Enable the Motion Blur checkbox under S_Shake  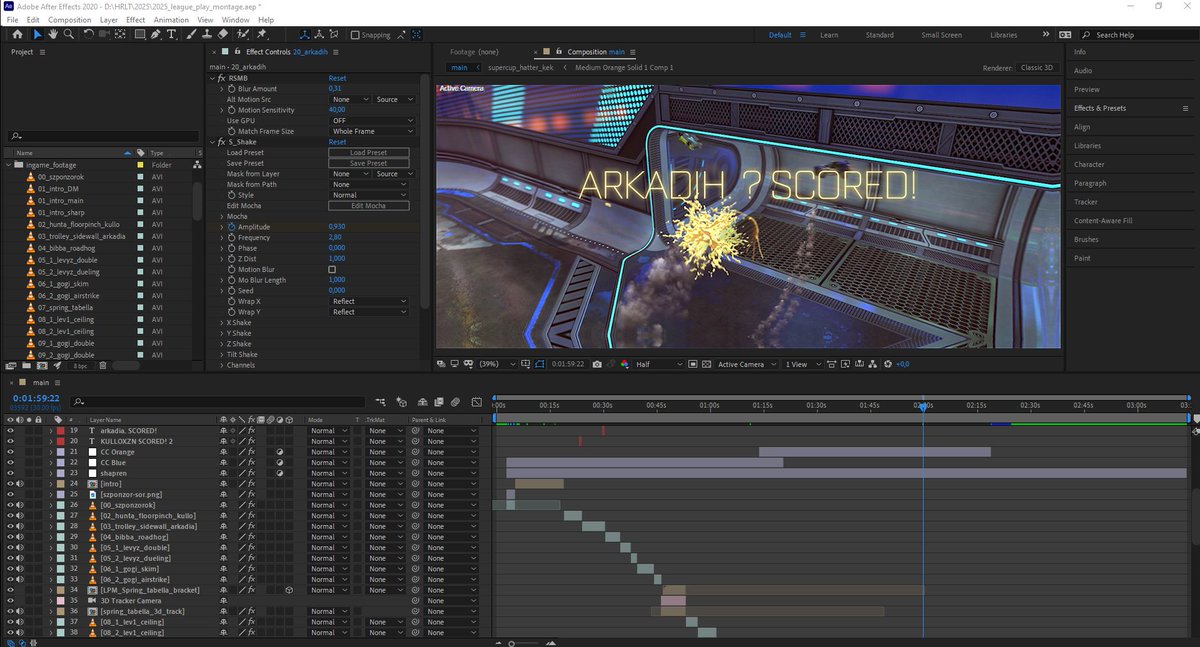pyautogui.click(x=332, y=270)
